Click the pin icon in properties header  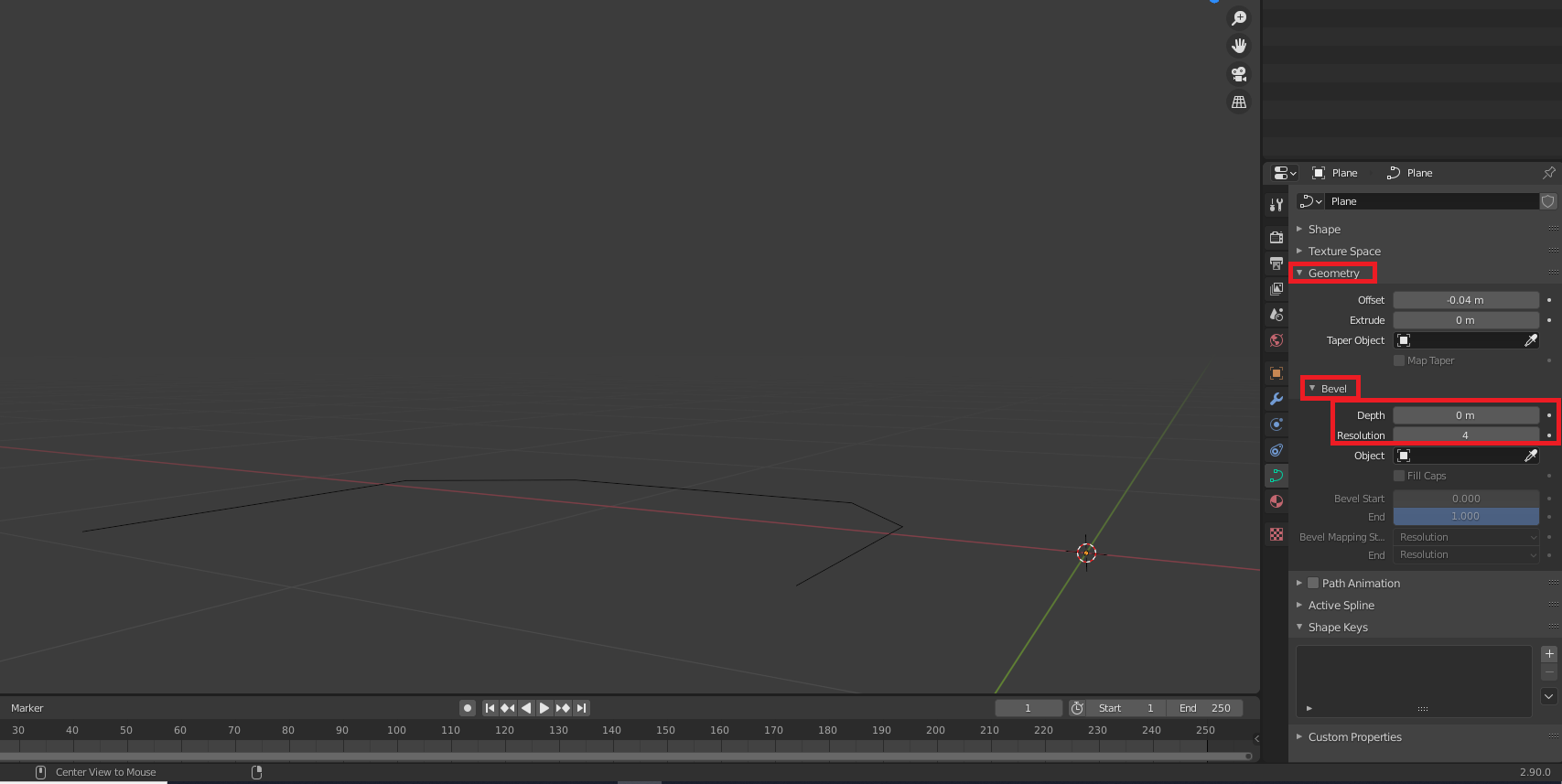coord(1548,173)
